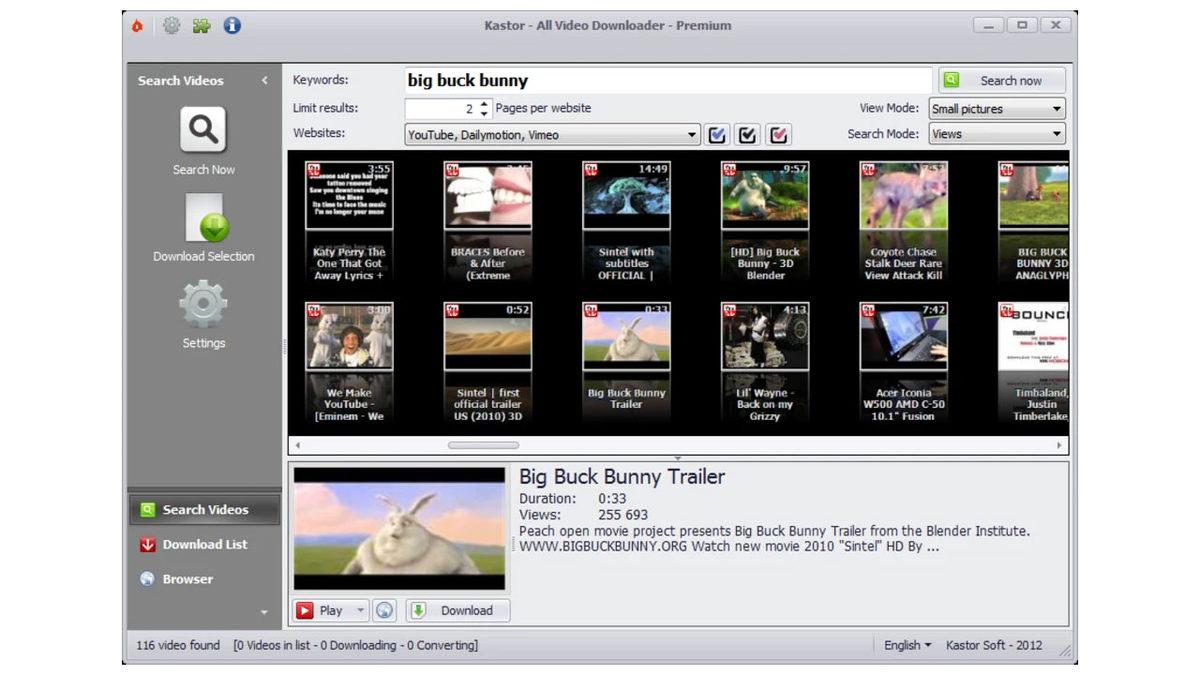Click the Download button below preview
The image size is (1200, 675).
458,610
